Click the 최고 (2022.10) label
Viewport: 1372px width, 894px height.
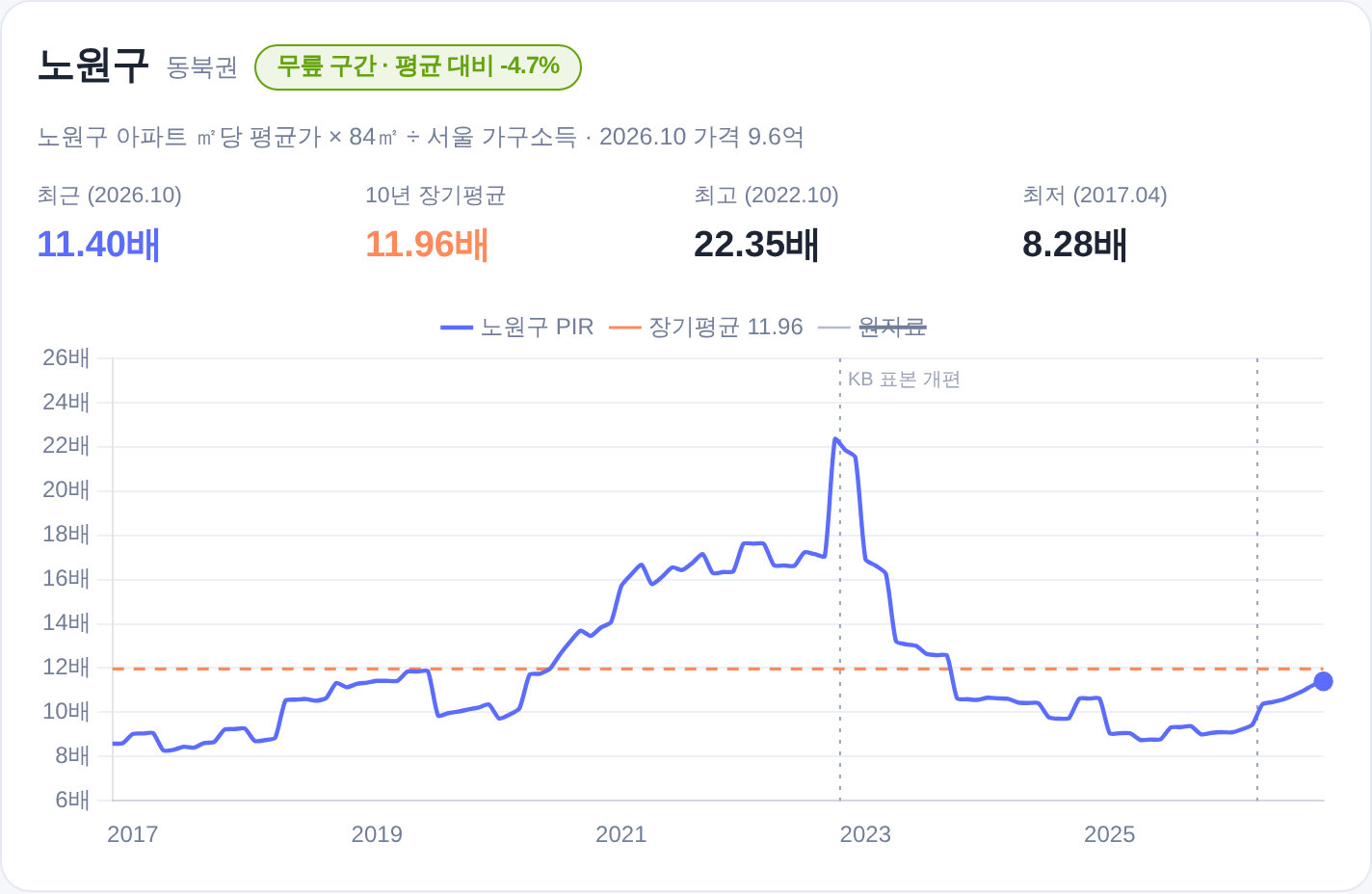click(767, 196)
